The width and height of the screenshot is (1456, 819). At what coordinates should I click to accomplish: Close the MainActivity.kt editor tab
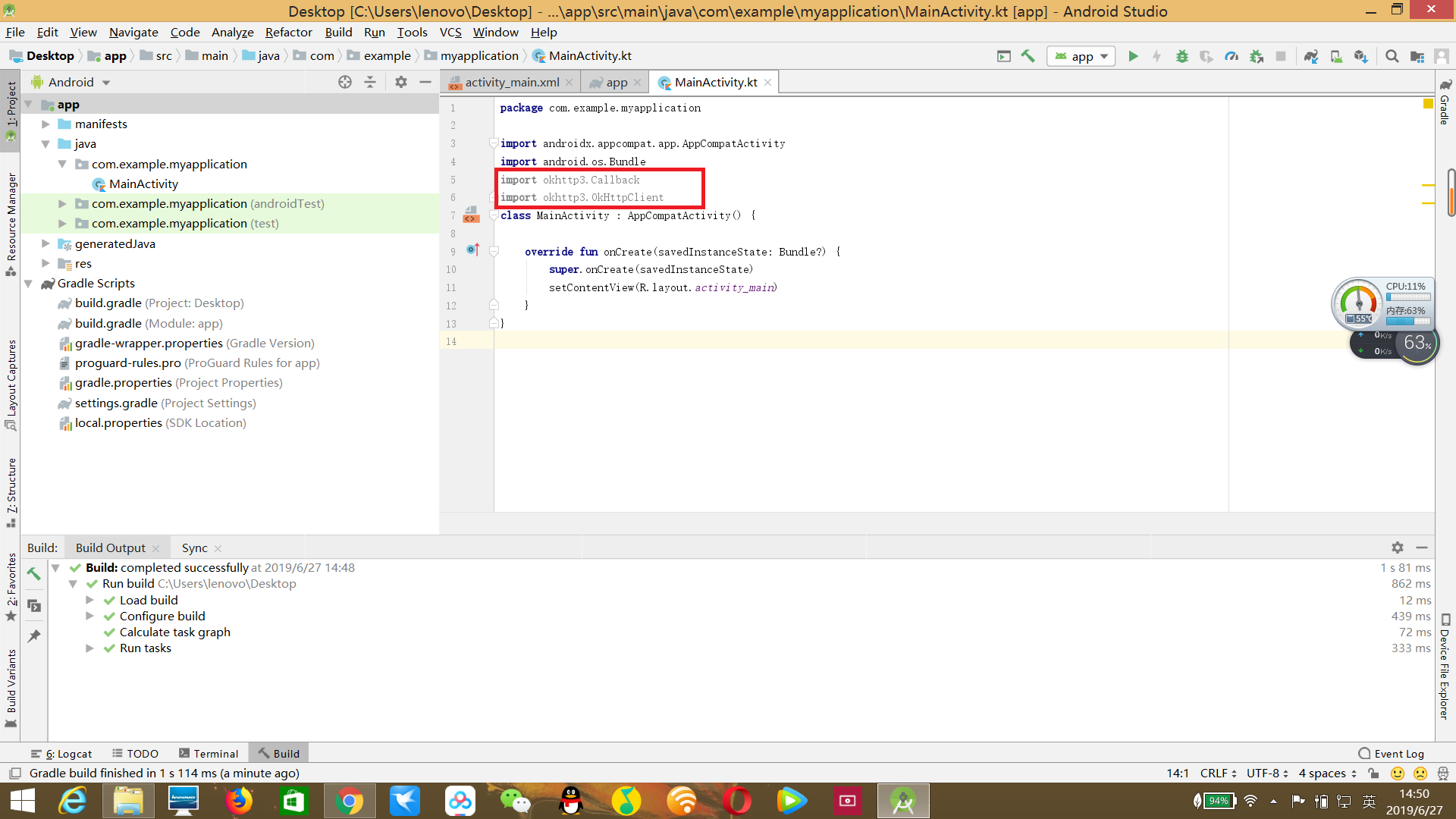click(768, 83)
